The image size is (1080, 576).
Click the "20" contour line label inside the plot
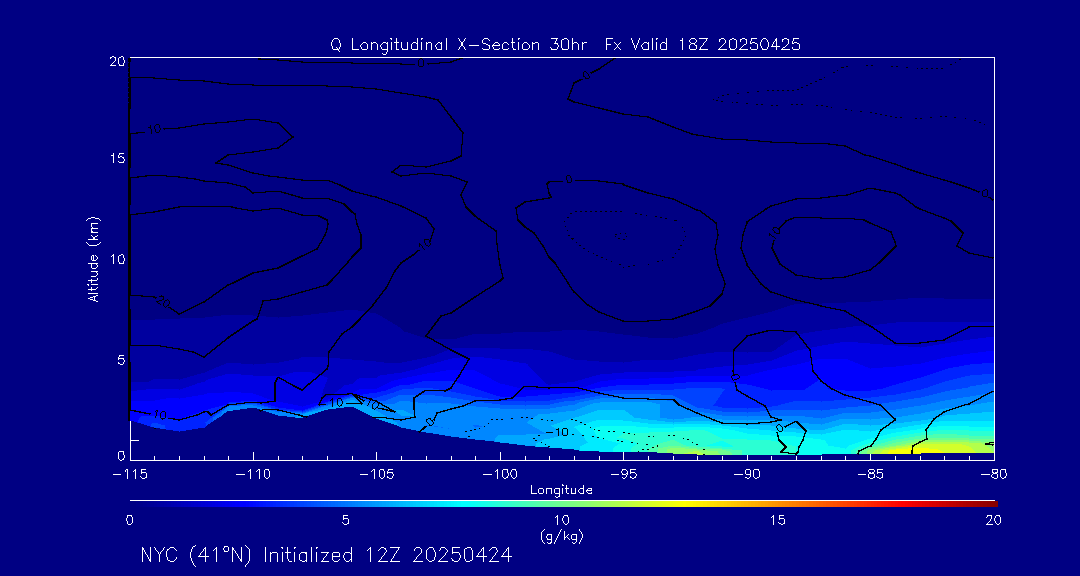(163, 302)
